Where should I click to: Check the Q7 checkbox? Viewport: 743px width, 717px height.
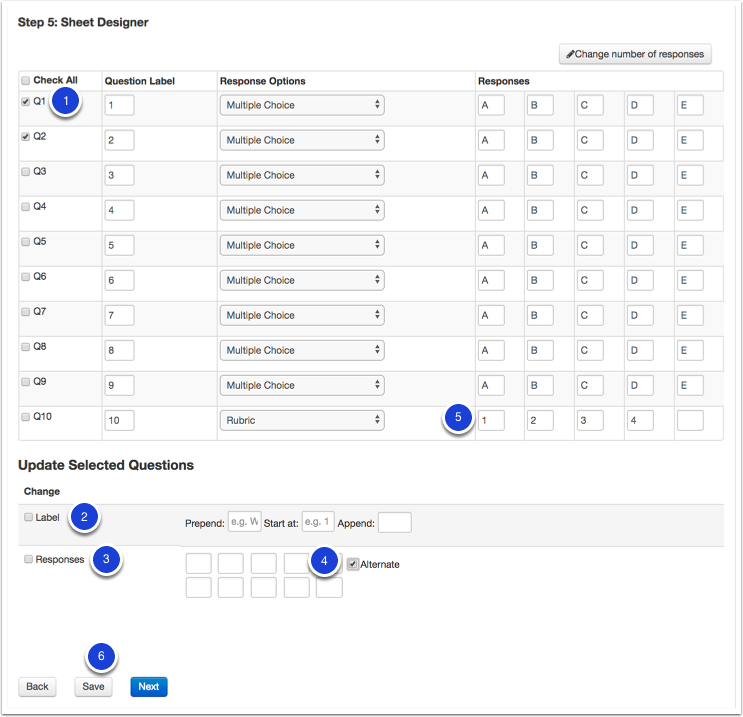[26, 312]
